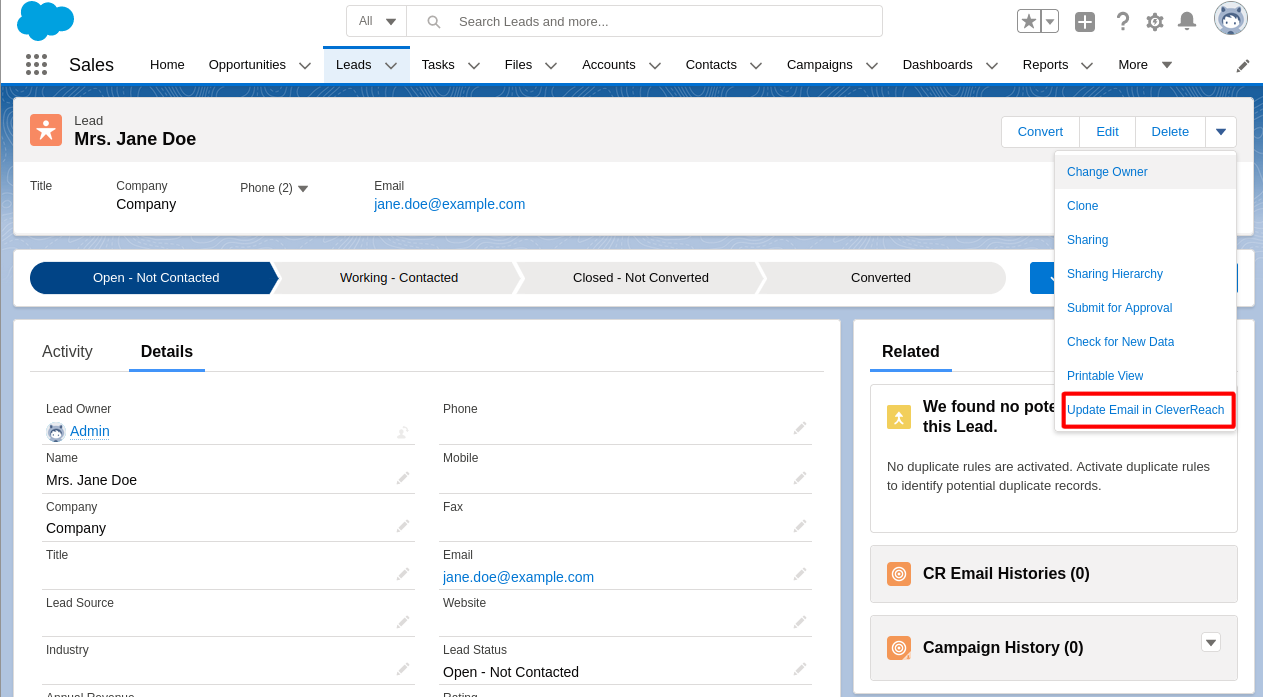Open the More navigation dropdown
The image size is (1263, 697).
(1145, 65)
